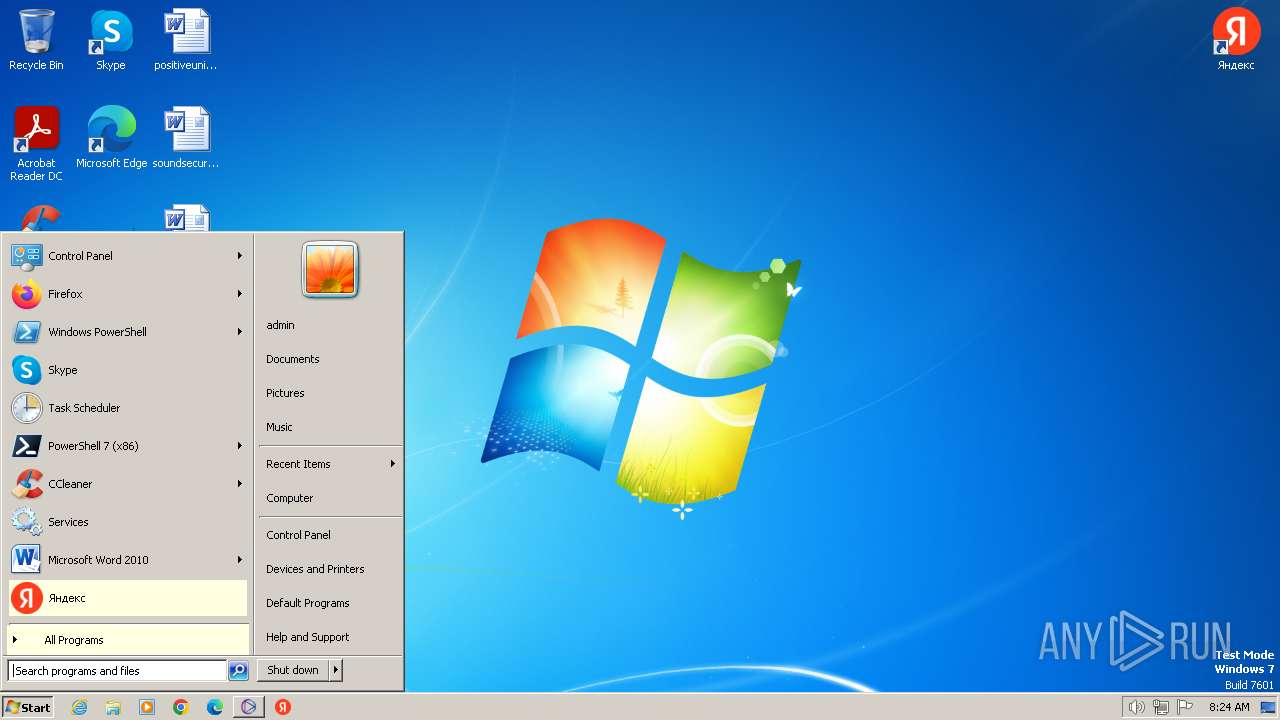1280x720 pixels.
Task: Focus the Search programs and files box
Action: coord(117,671)
